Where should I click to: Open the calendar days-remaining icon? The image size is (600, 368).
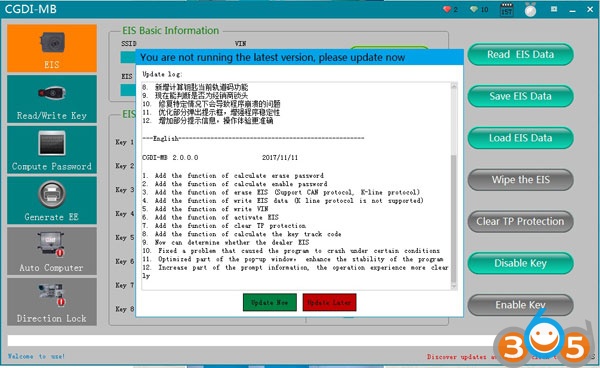pyautogui.click(x=507, y=10)
